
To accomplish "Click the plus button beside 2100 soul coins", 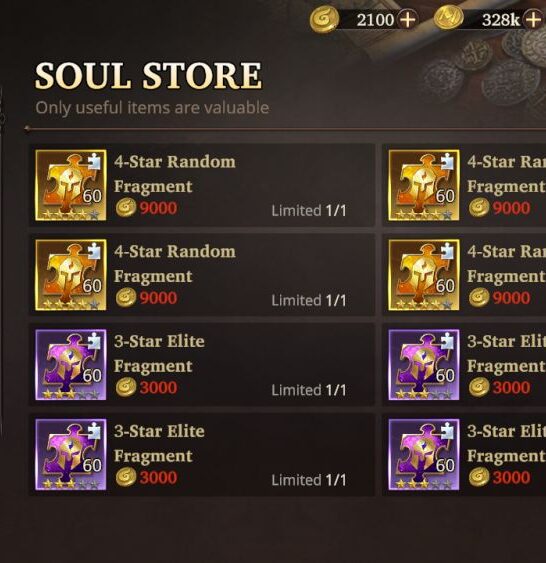I will point(408,19).
